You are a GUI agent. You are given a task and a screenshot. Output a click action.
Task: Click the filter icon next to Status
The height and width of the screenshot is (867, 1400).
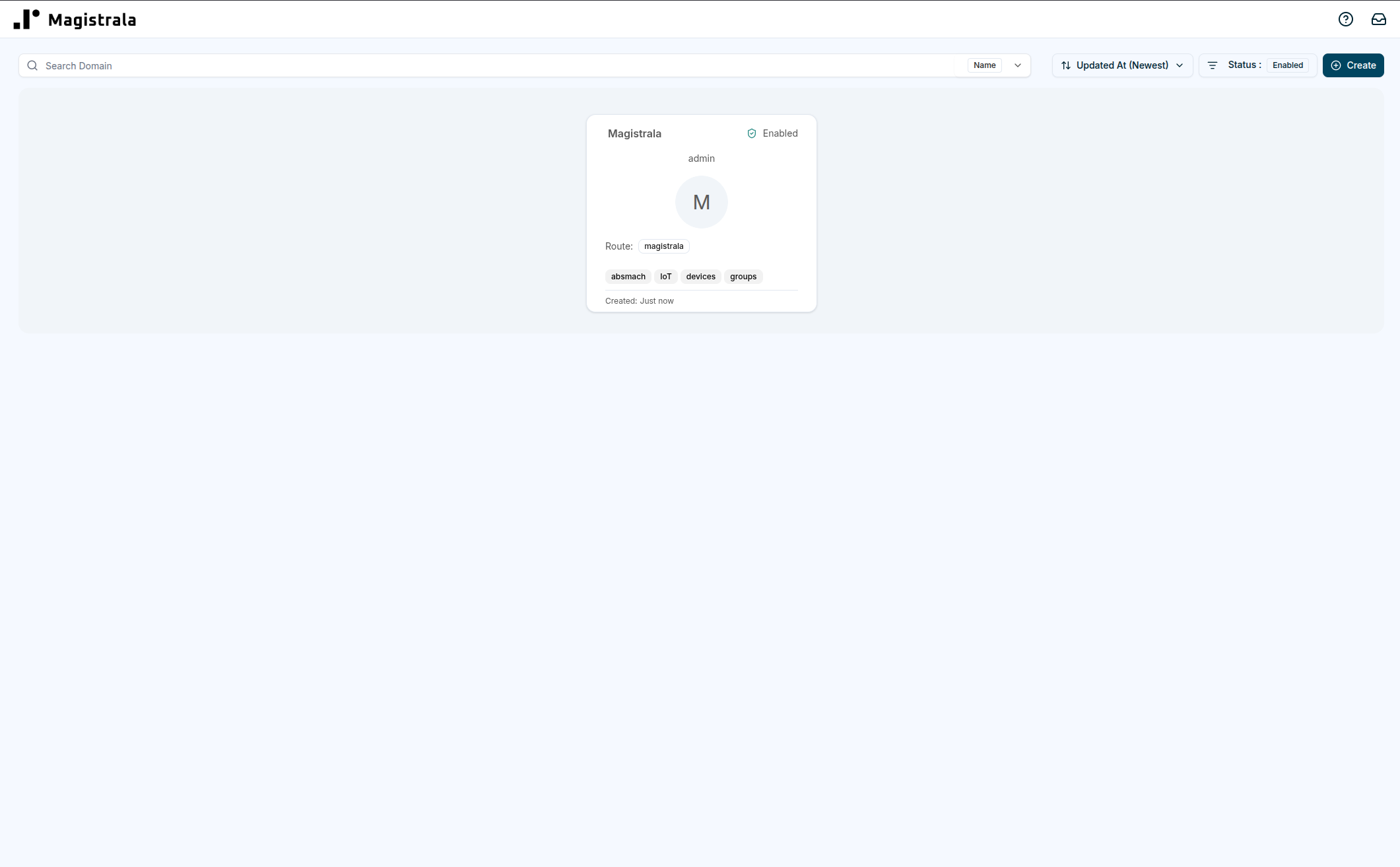click(1212, 65)
